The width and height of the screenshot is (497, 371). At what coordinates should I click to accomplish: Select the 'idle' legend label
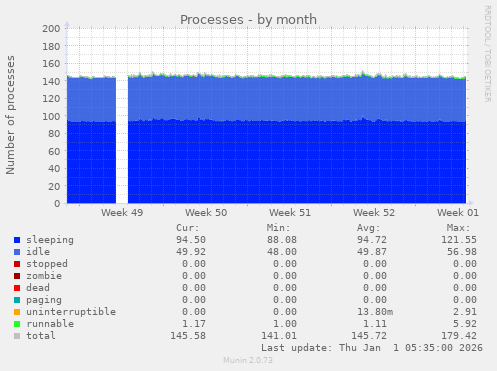(x=38, y=252)
